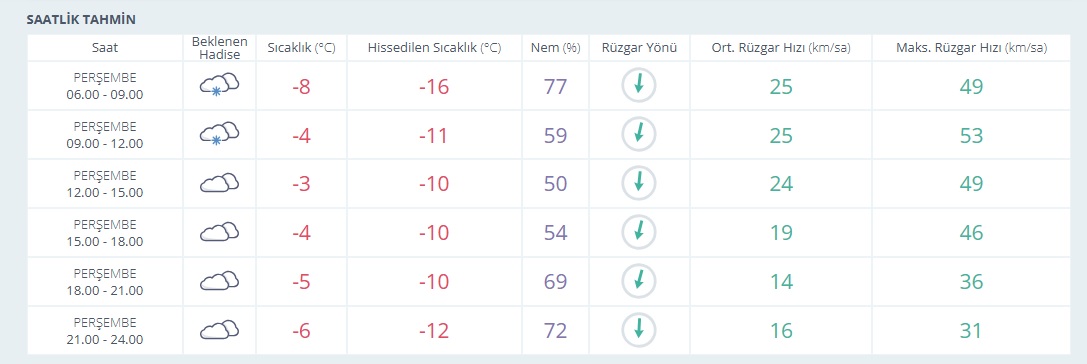1087x364 pixels.
Task: Click wind direction arrow for 12.00 - 15.00
Action: click(638, 183)
